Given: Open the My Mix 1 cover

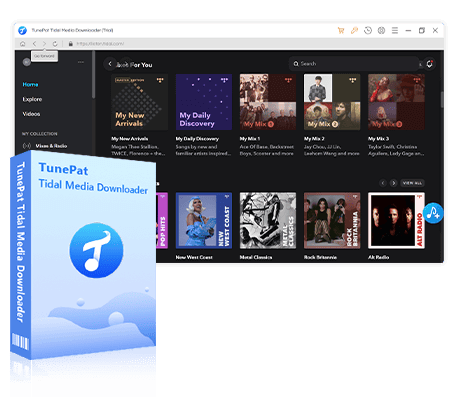Looking at the screenshot, I should (268, 102).
